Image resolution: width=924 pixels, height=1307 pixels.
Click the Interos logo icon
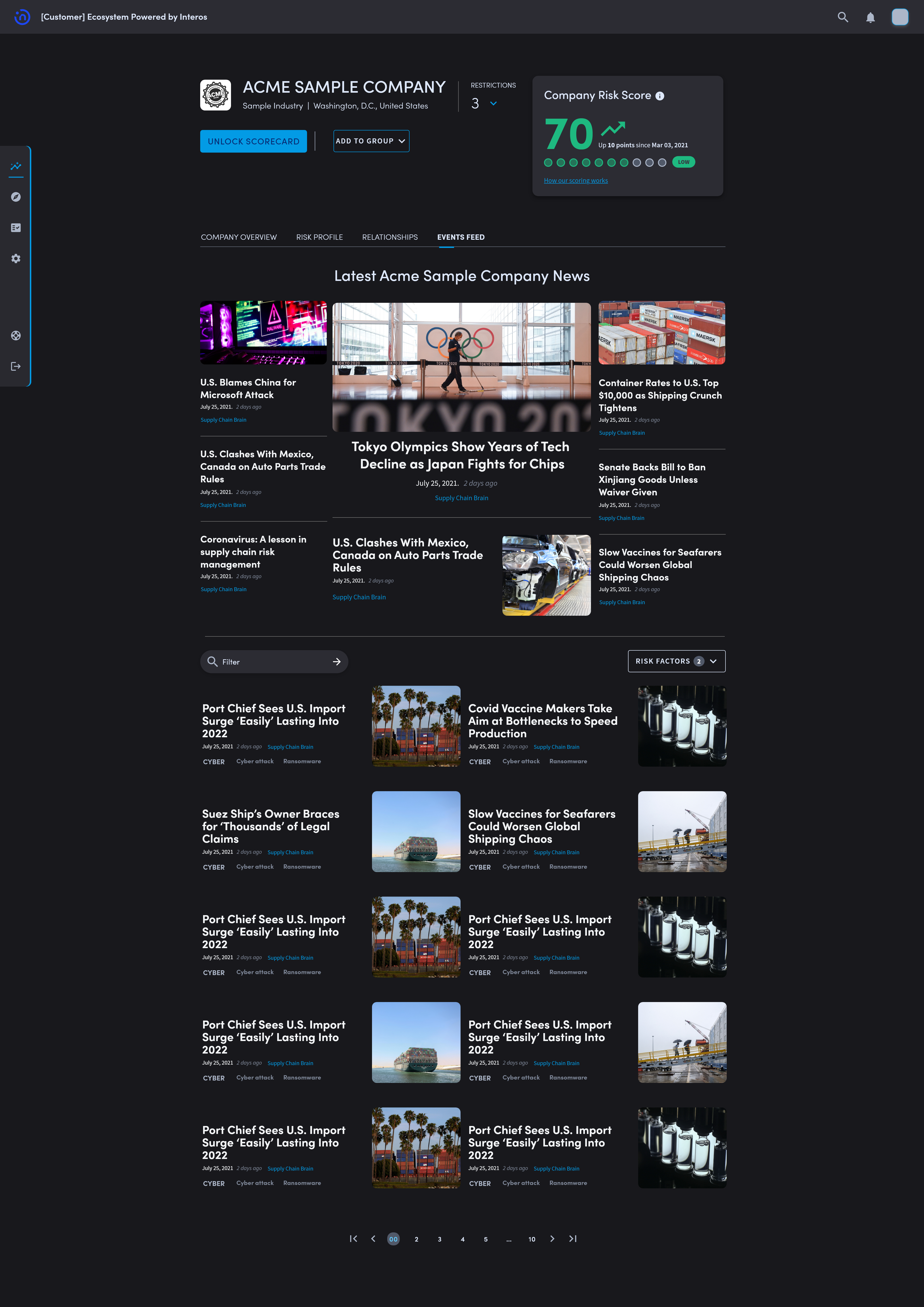(x=22, y=17)
